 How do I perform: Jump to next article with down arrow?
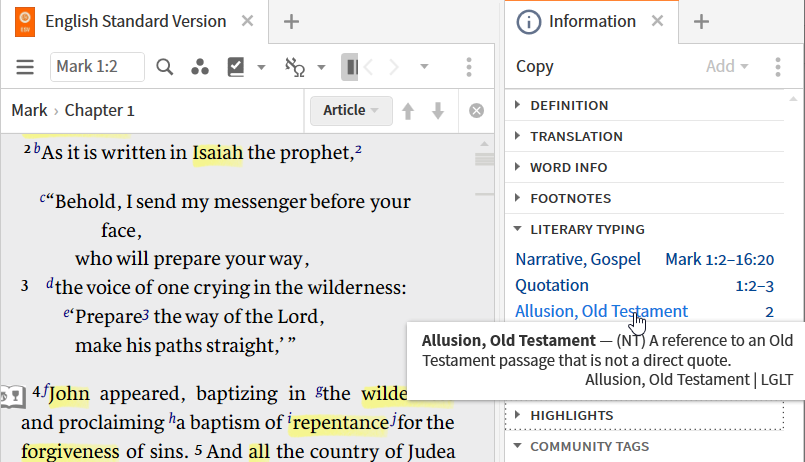(437, 111)
